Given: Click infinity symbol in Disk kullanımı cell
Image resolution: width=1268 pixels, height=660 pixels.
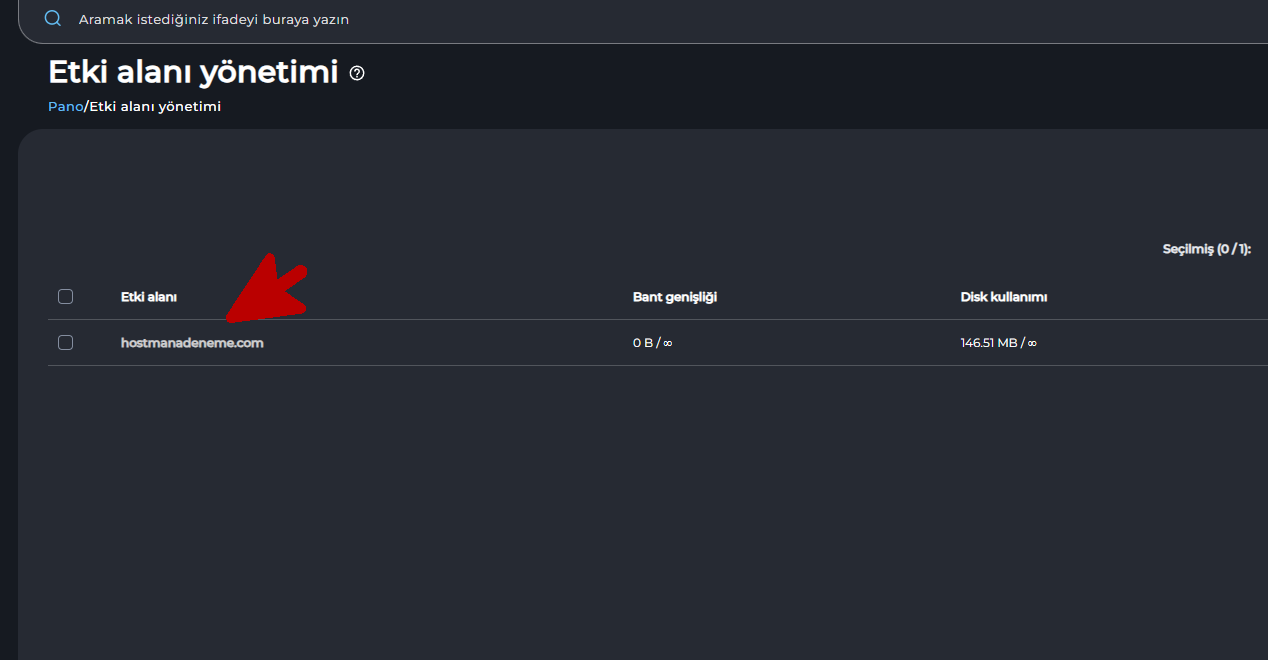Looking at the screenshot, I should click(1032, 343).
